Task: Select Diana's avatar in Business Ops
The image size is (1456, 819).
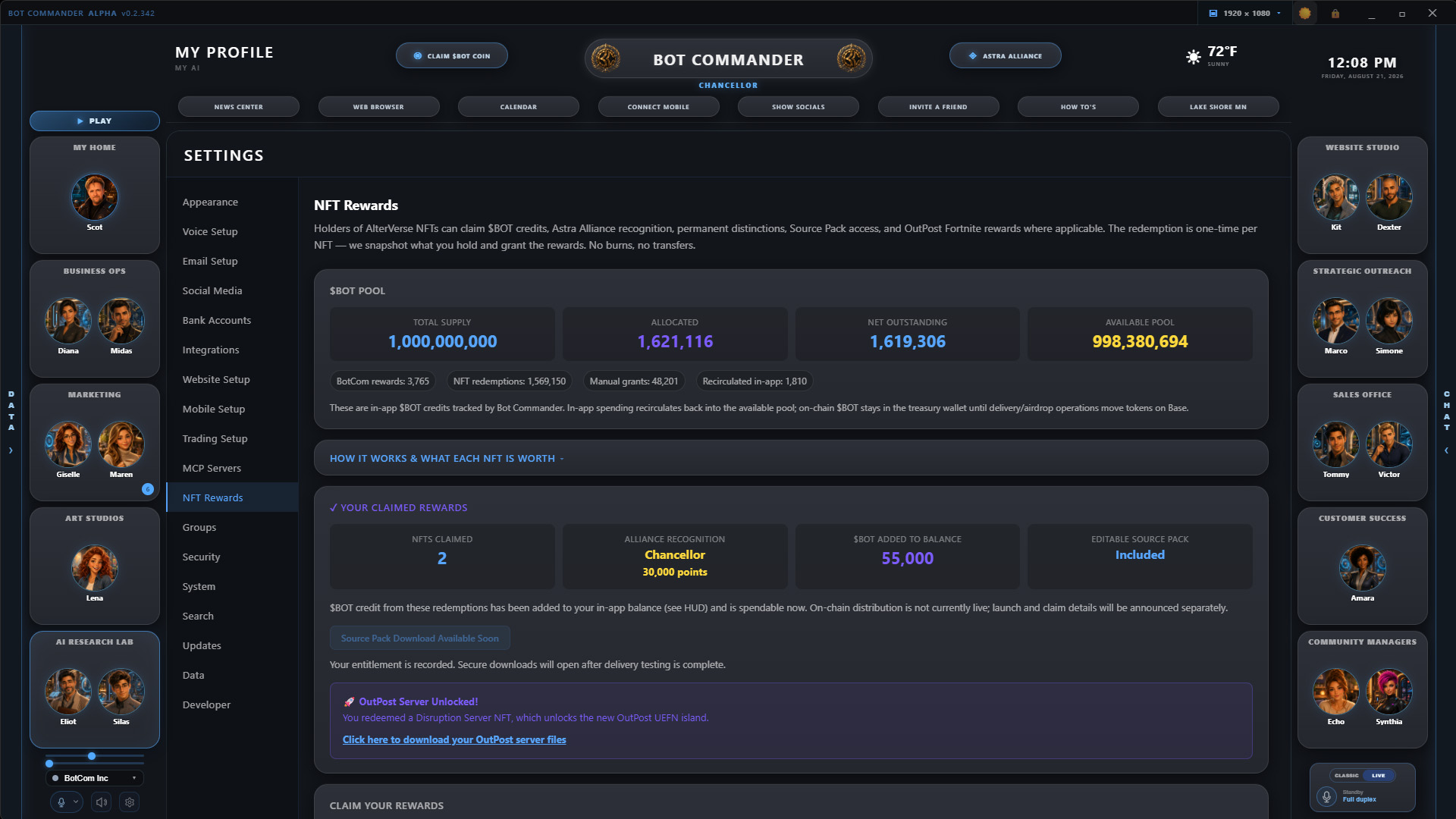Action: point(68,321)
